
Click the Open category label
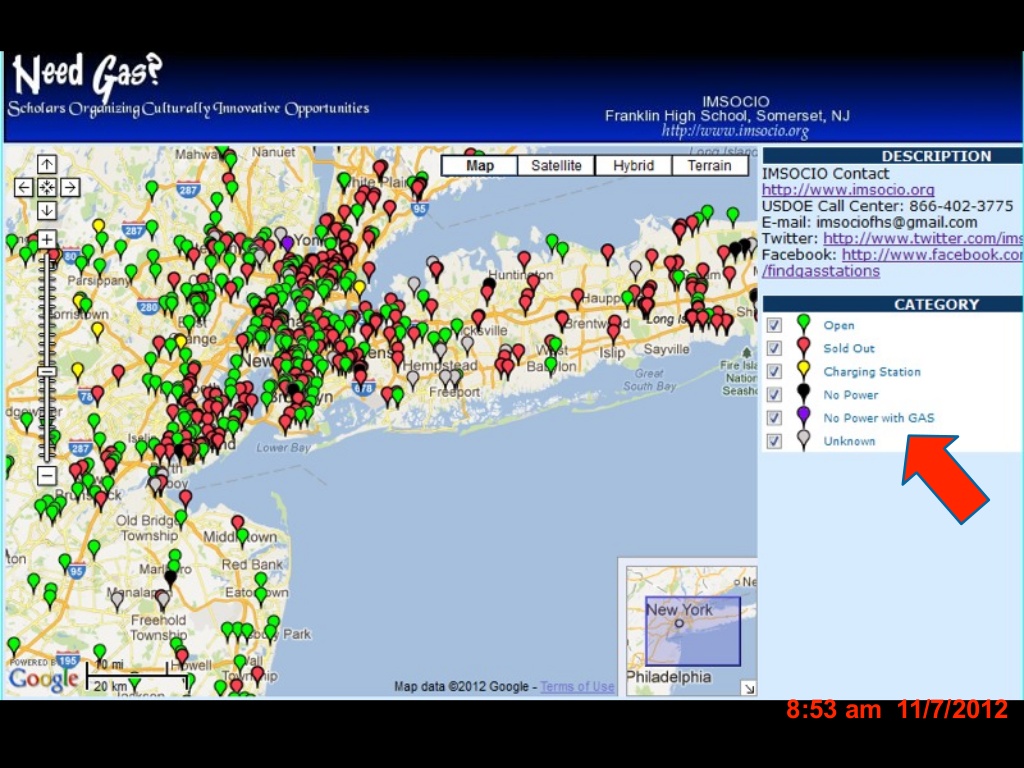(839, 325)
